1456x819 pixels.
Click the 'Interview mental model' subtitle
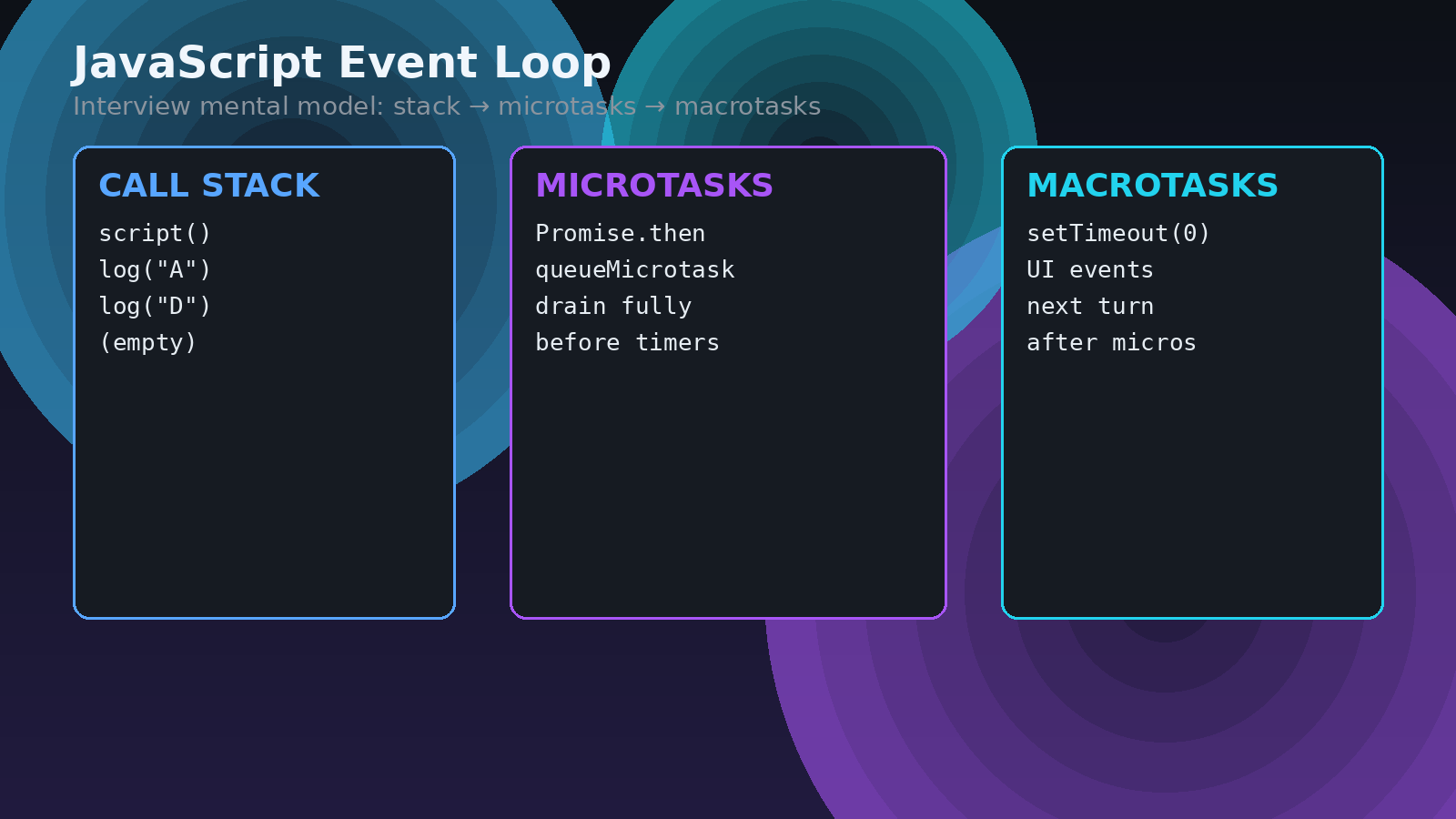(x=447, y=106)
